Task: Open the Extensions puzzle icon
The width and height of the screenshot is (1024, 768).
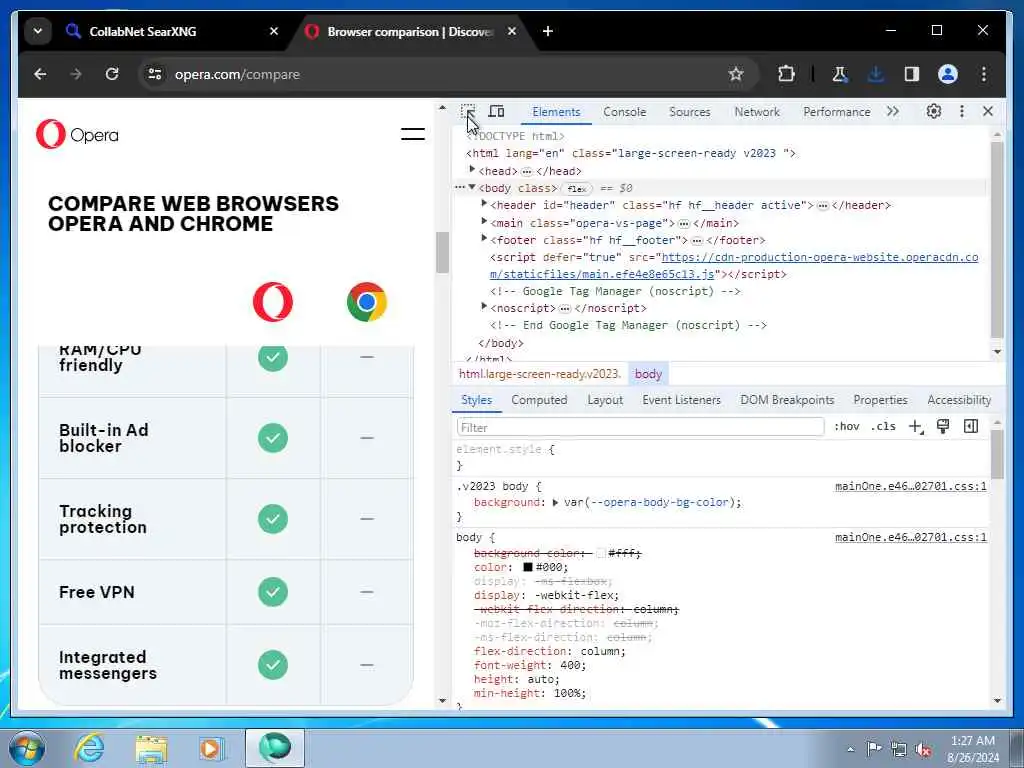Action: coord(786,74)
